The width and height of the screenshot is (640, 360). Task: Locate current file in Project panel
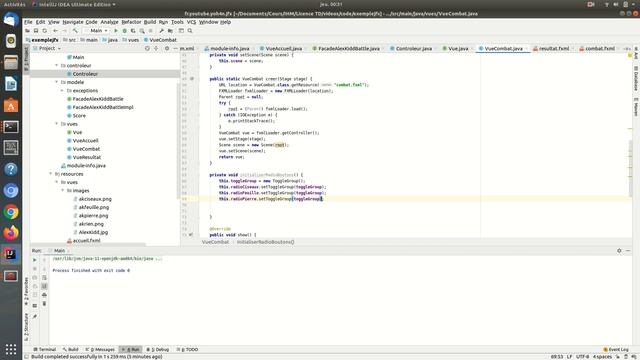147,48
